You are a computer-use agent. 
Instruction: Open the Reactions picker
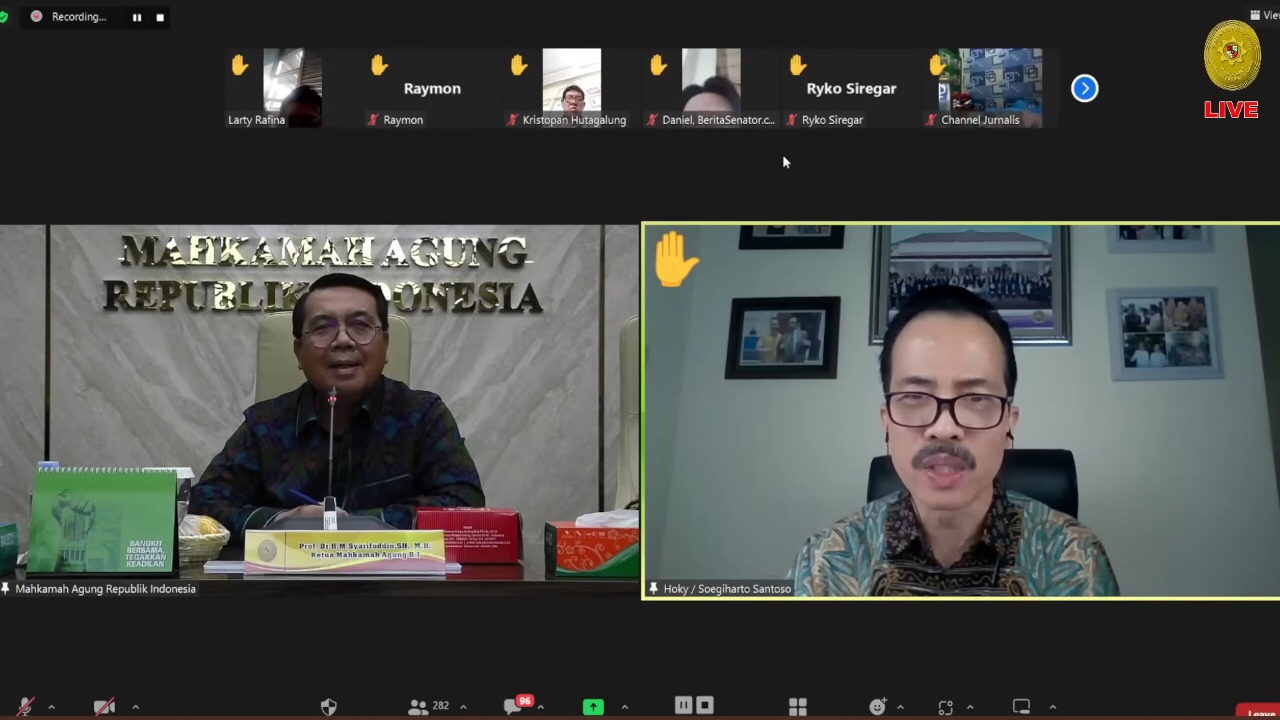tap(877, 707)
